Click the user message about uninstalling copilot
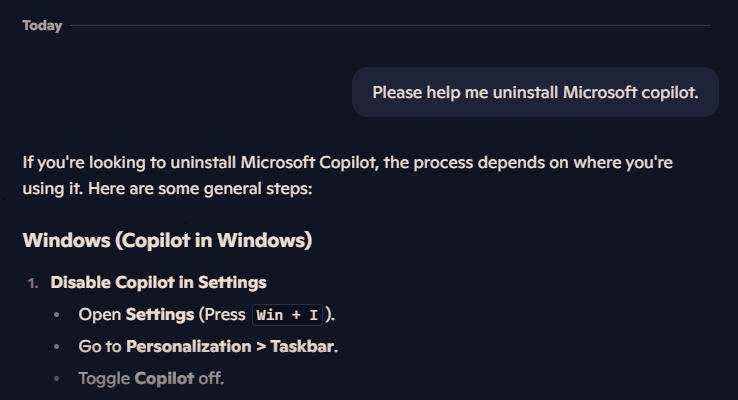 (x=535, y=92)
